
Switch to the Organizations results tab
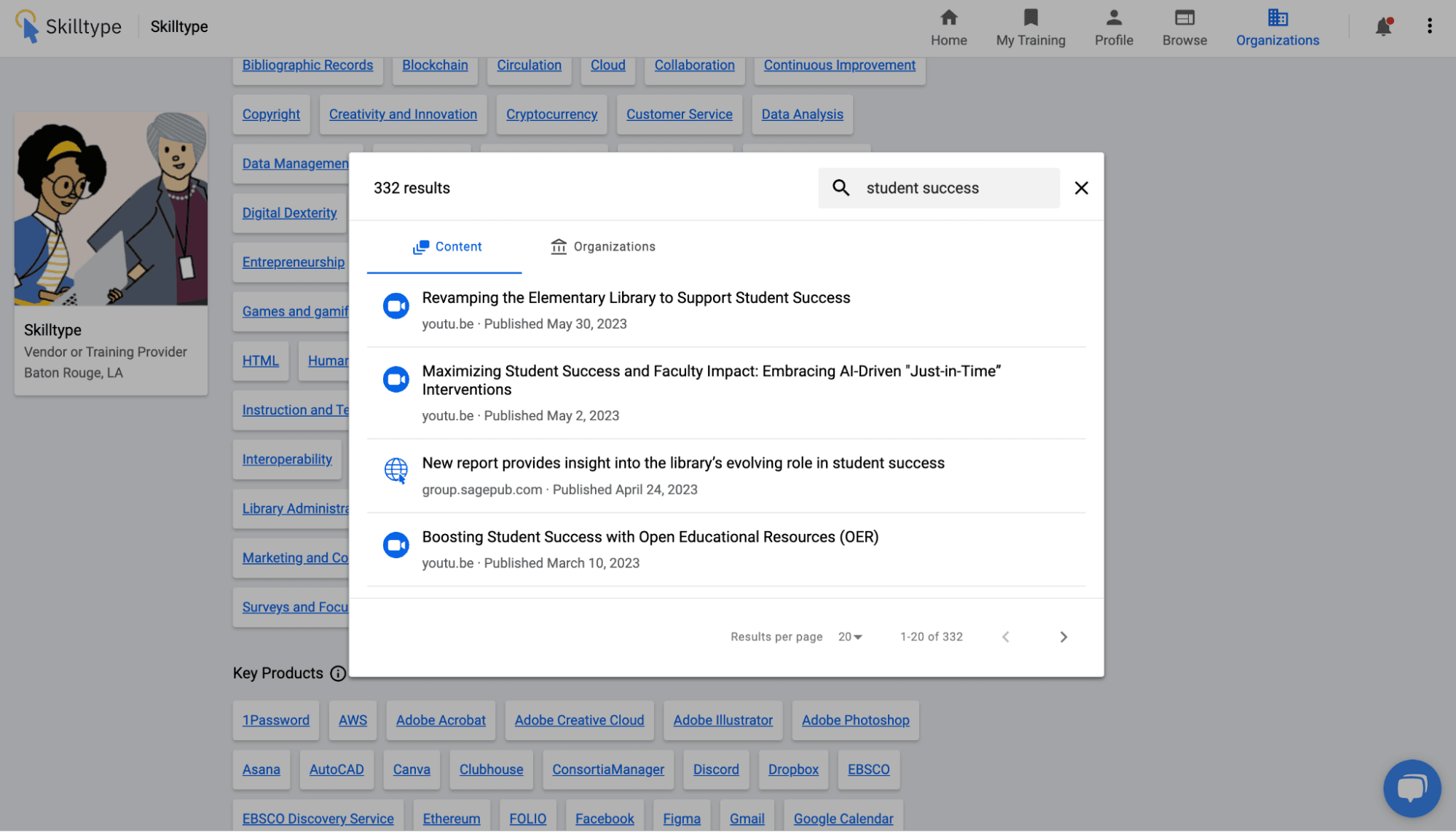click(602, 247)
